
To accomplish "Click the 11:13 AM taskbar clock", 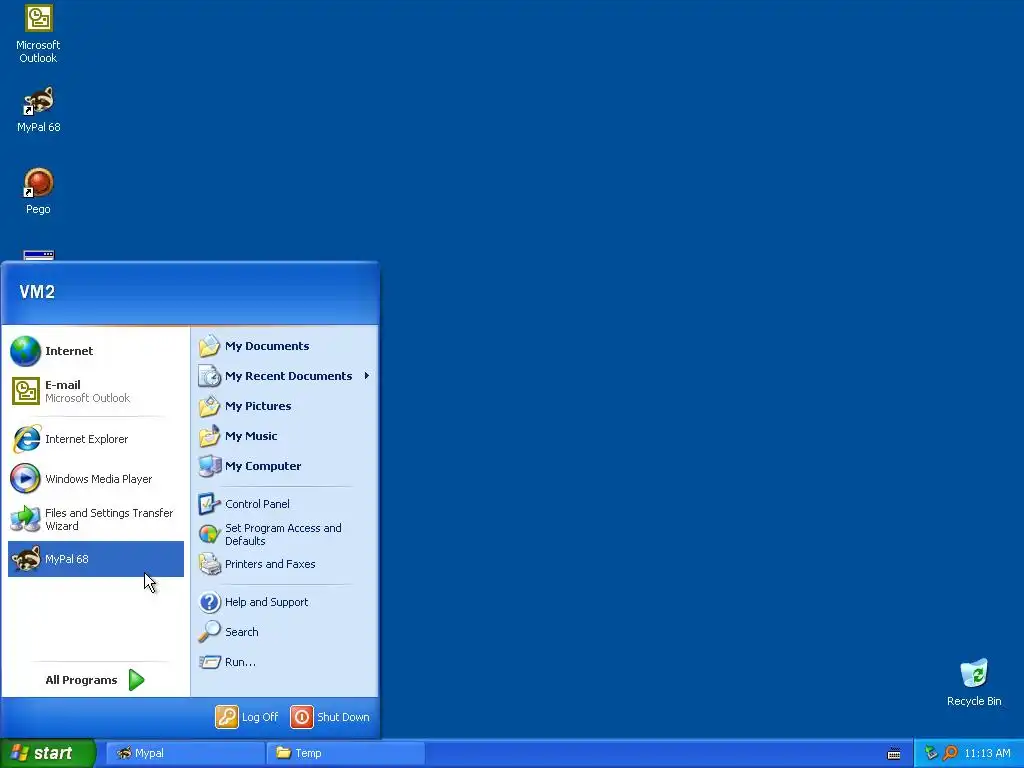I will (x=987, y=754).
